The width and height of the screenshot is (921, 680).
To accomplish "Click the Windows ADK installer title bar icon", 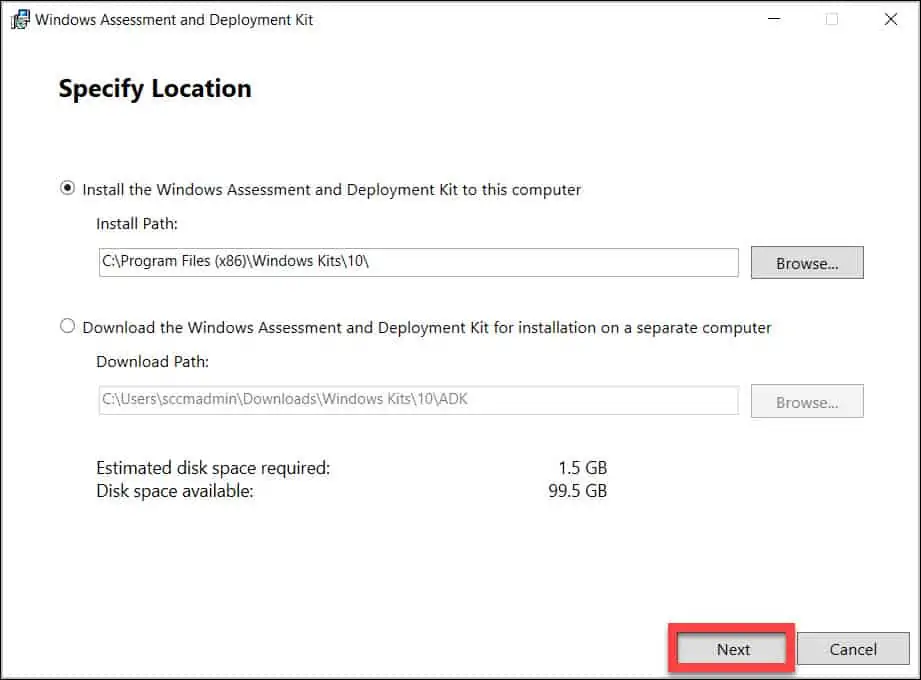I will [20, 19].
